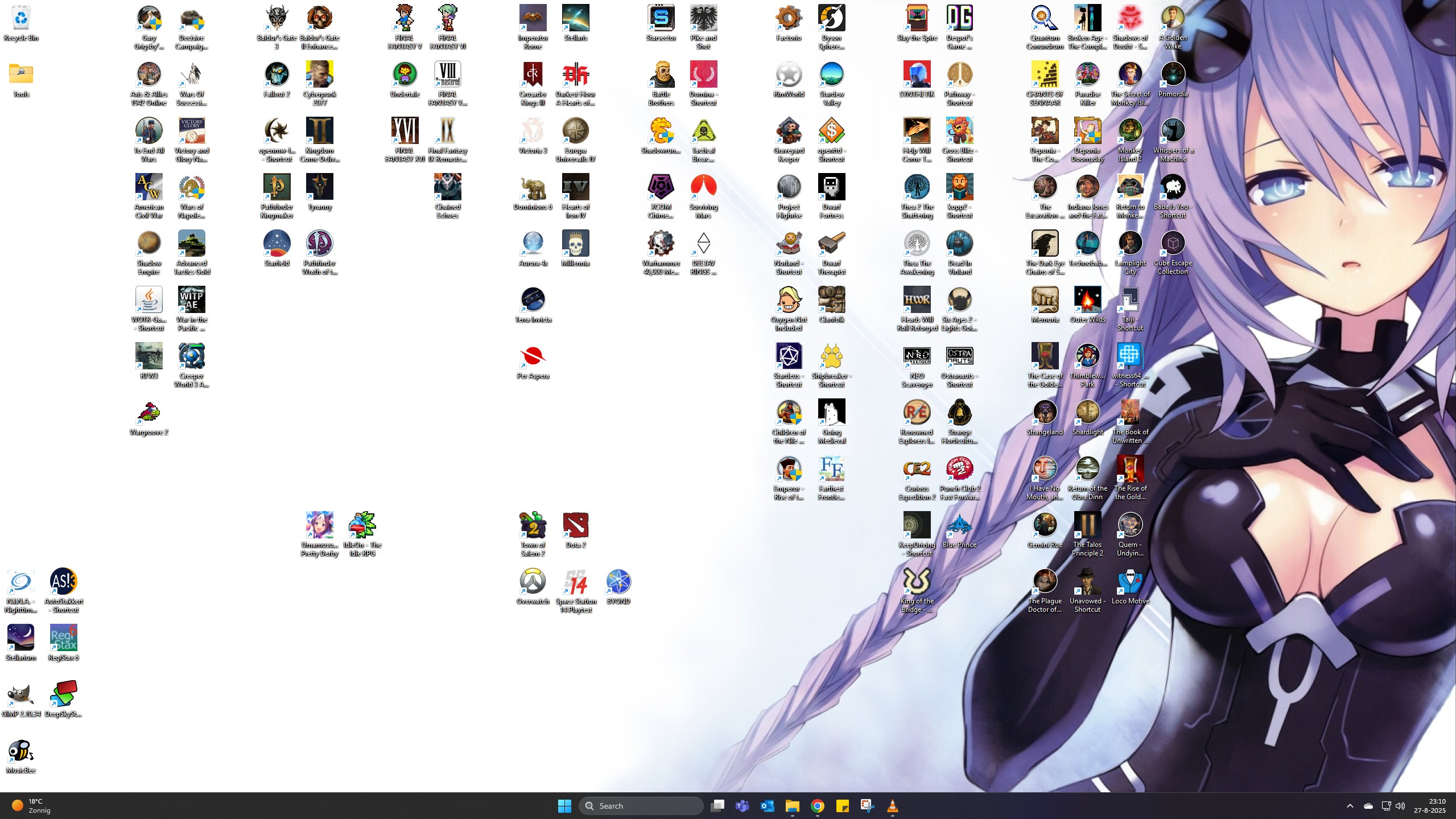1456x819 pixels.
Task: Open Google Chrome from the taskbar
Action: [818, 806]
